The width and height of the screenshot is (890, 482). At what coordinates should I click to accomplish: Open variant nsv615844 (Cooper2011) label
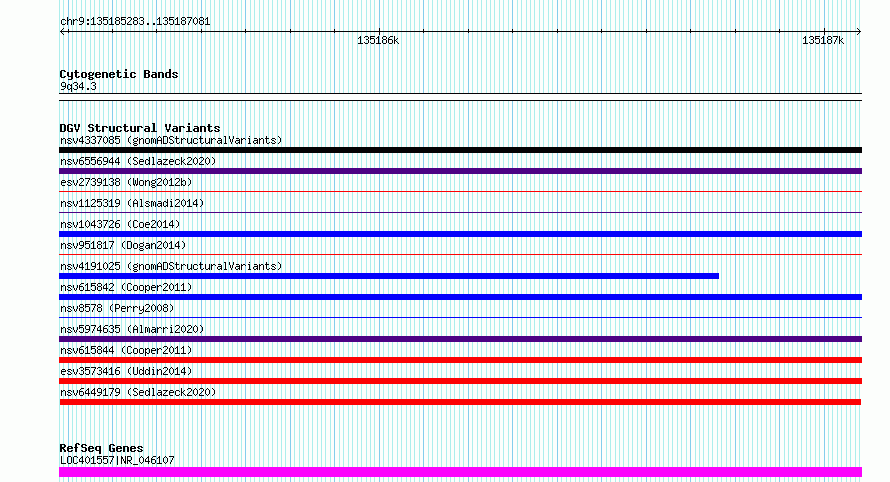click(x=126, y=350)
